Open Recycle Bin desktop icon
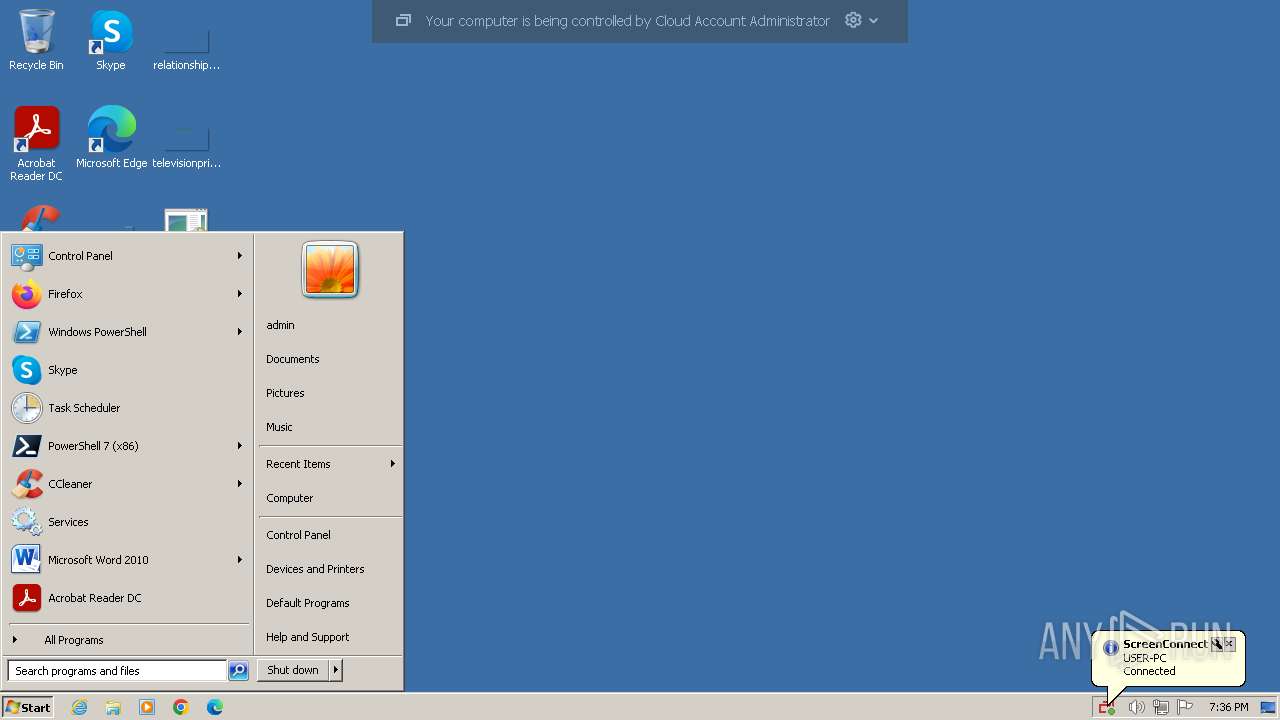Image resolution: width=1280 pixels, height=720 pixels. coord(36,40)
